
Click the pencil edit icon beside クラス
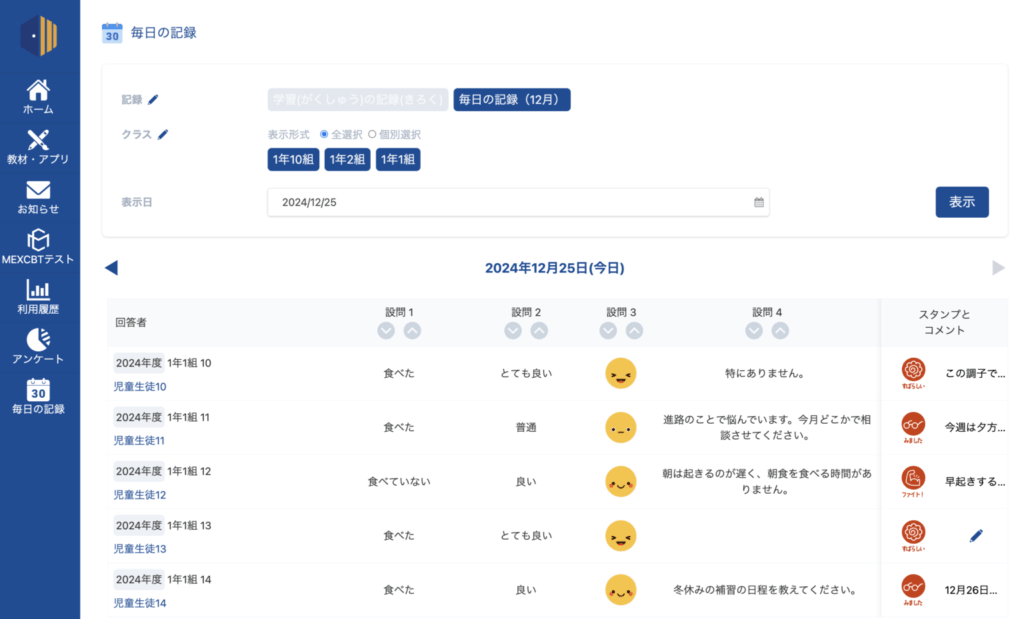(163, 134)
